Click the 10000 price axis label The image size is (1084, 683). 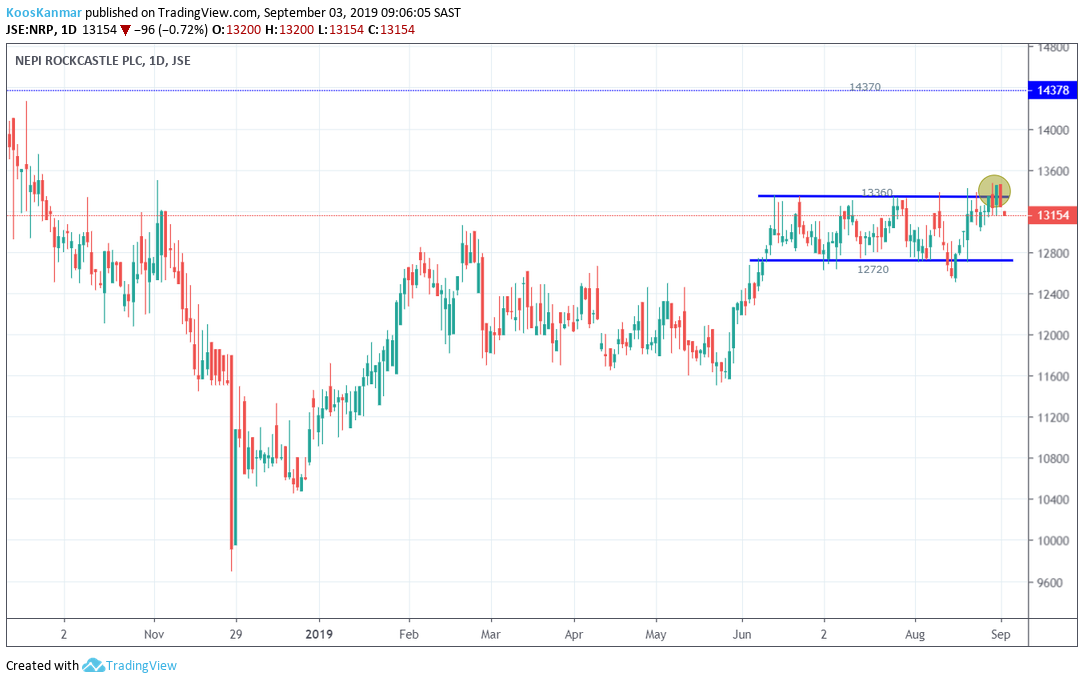(x=1052, y=541)
